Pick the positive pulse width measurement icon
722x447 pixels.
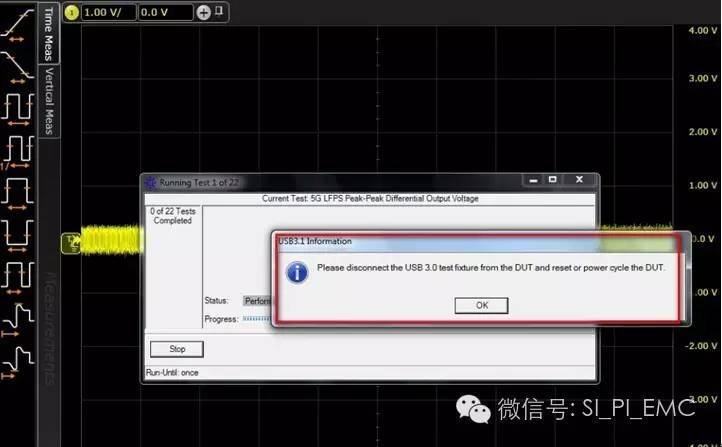17,194
